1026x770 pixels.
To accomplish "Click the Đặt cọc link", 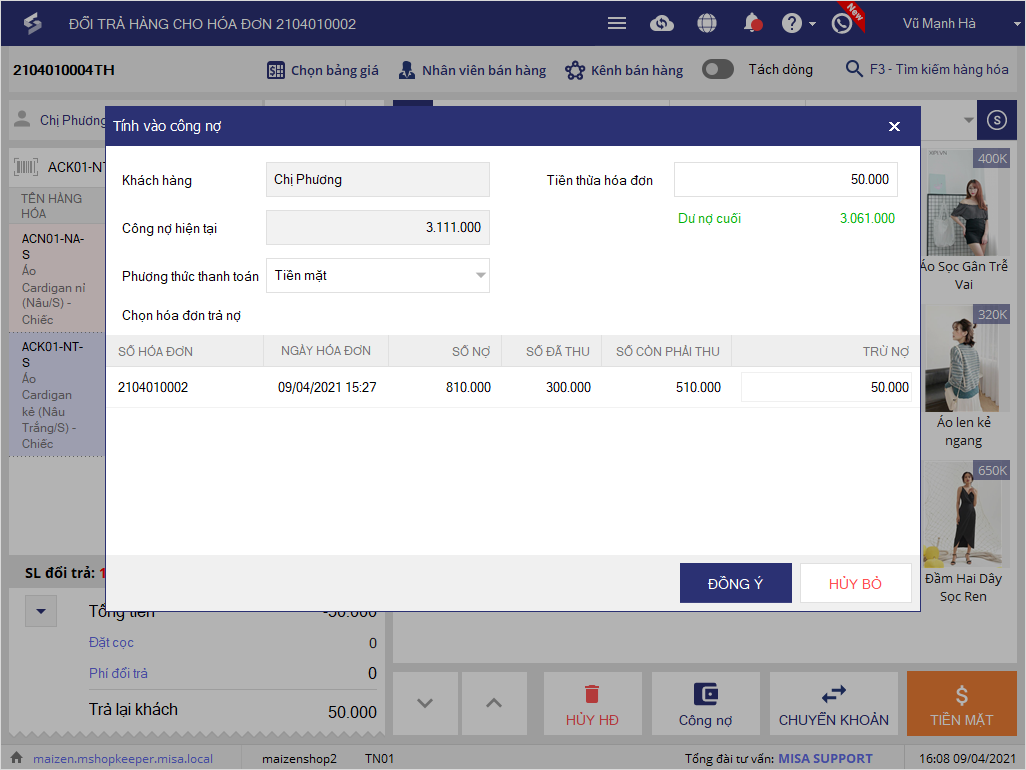I will pyautogui.click(x=111, y=642).
